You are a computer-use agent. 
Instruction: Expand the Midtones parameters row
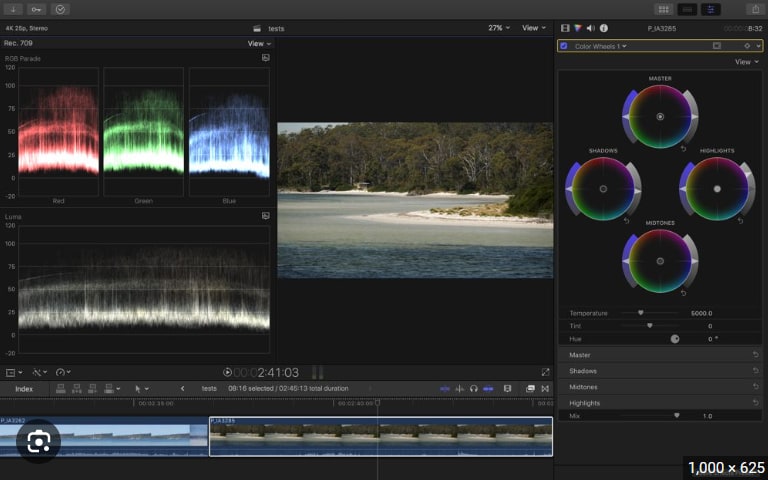tap(660, 387)
